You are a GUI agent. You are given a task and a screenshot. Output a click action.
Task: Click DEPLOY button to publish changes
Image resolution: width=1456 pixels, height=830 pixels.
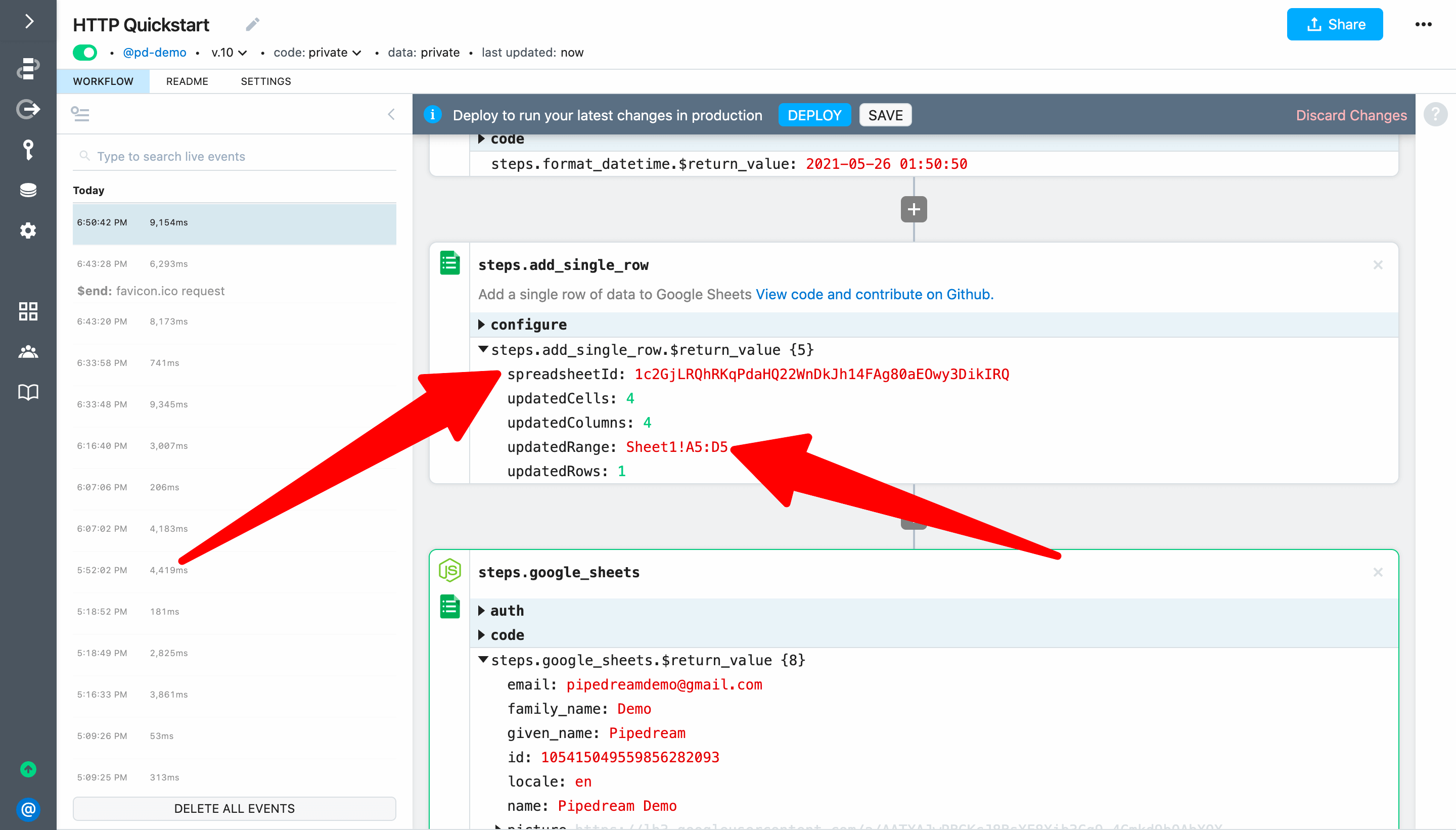[814, 115]
